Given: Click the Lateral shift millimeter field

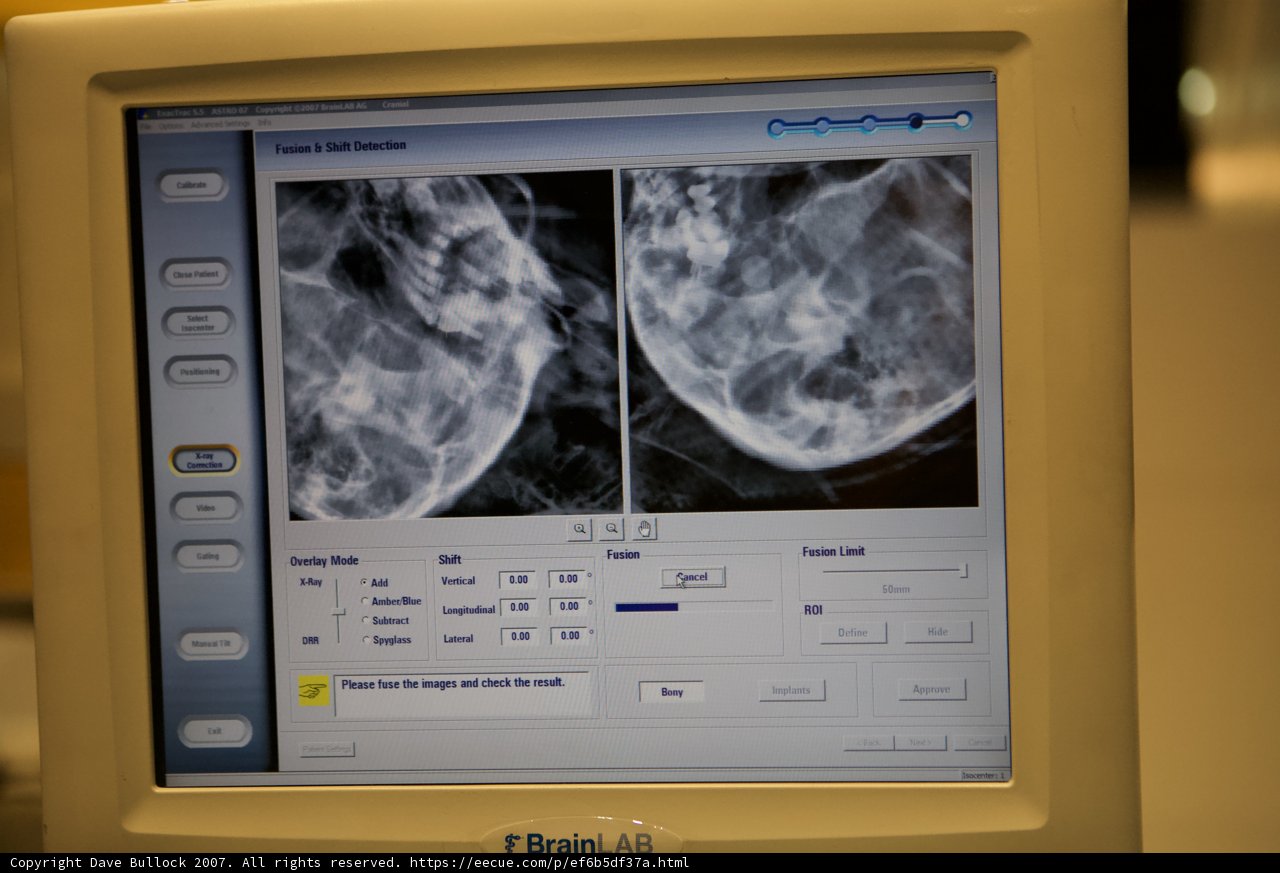Looking at the screenshot, I should pyautogui.click(x=519, y=636).
